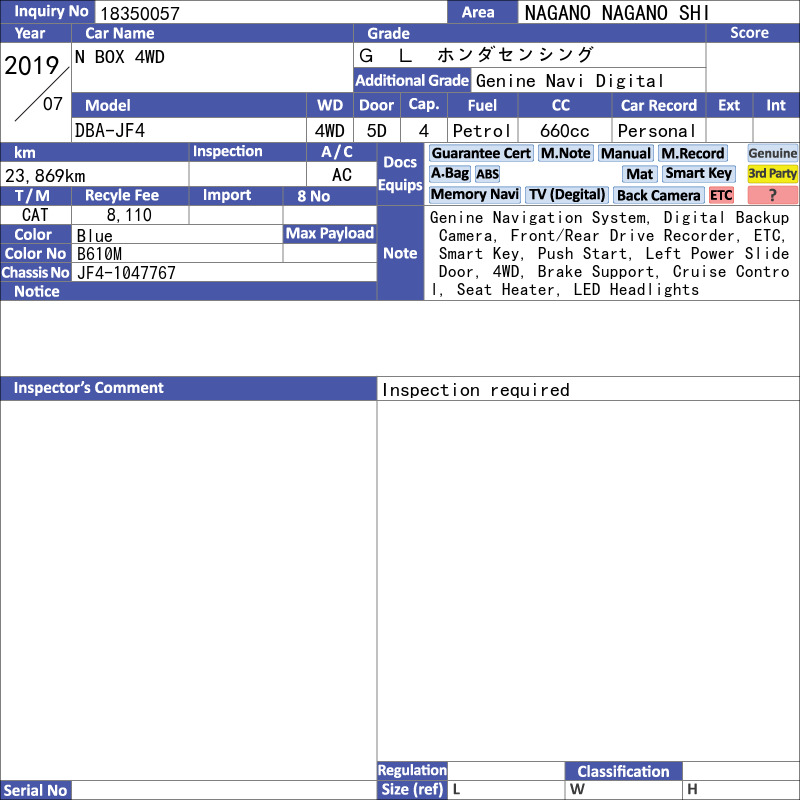The width and height of the screenshot is (800, 800).
Task: Toggle the TV (Degital) tag
Action: (x=566, y=195)
